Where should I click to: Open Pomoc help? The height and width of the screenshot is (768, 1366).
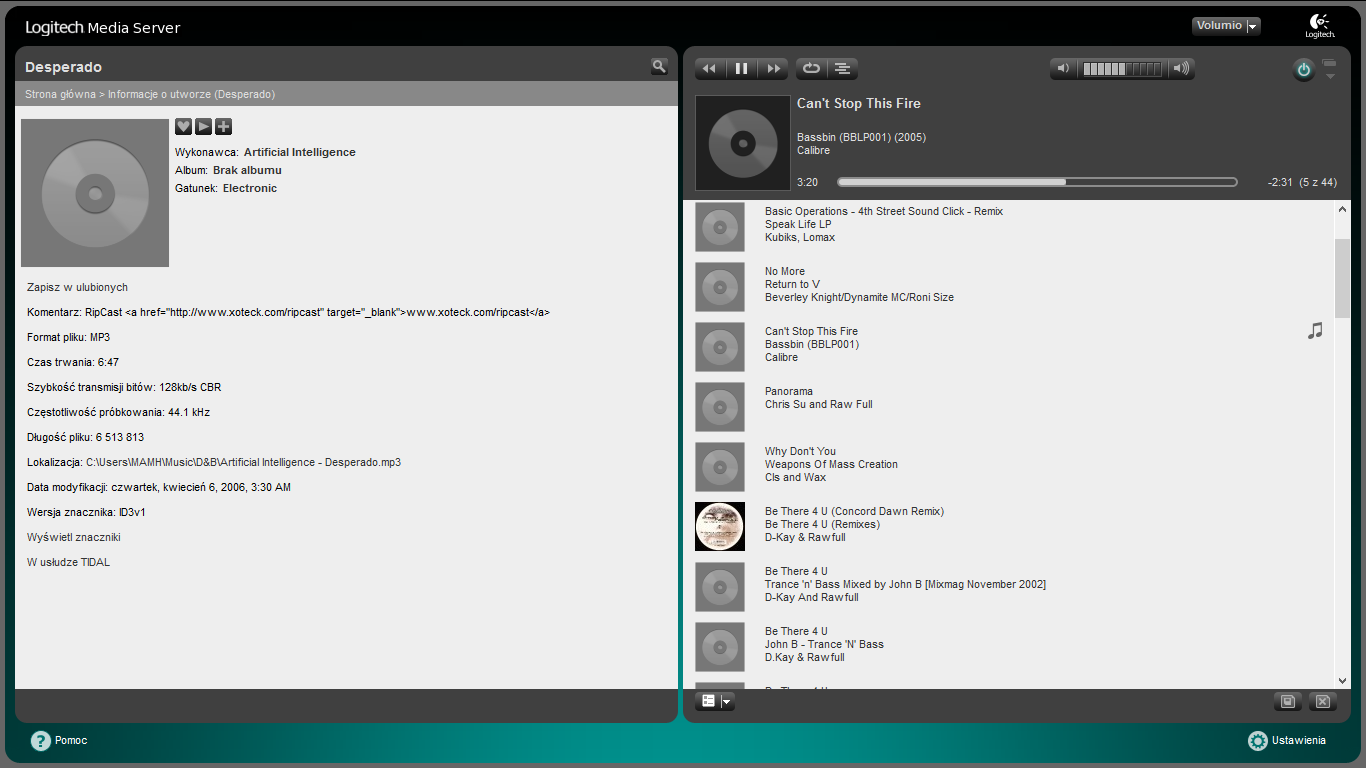59,741
